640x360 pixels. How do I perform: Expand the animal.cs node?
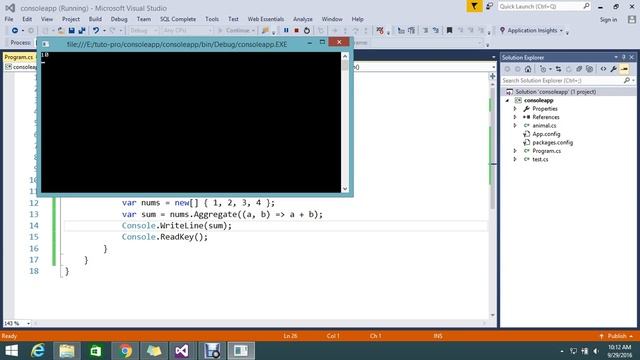[x=515, y=126]
